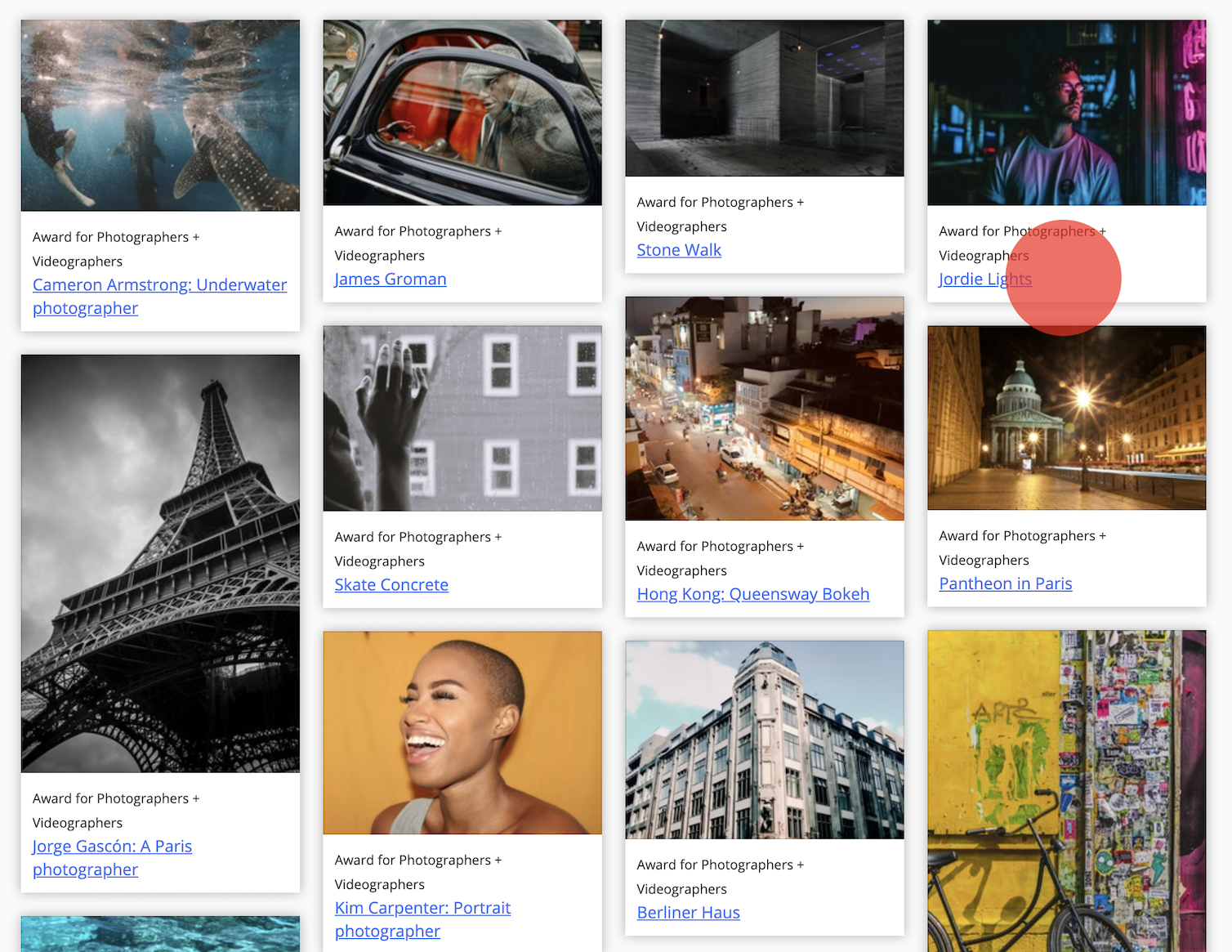Open the Pantheon in Paris link
The height and width of the screenshot is (952, 1232).
point(1005,583)
